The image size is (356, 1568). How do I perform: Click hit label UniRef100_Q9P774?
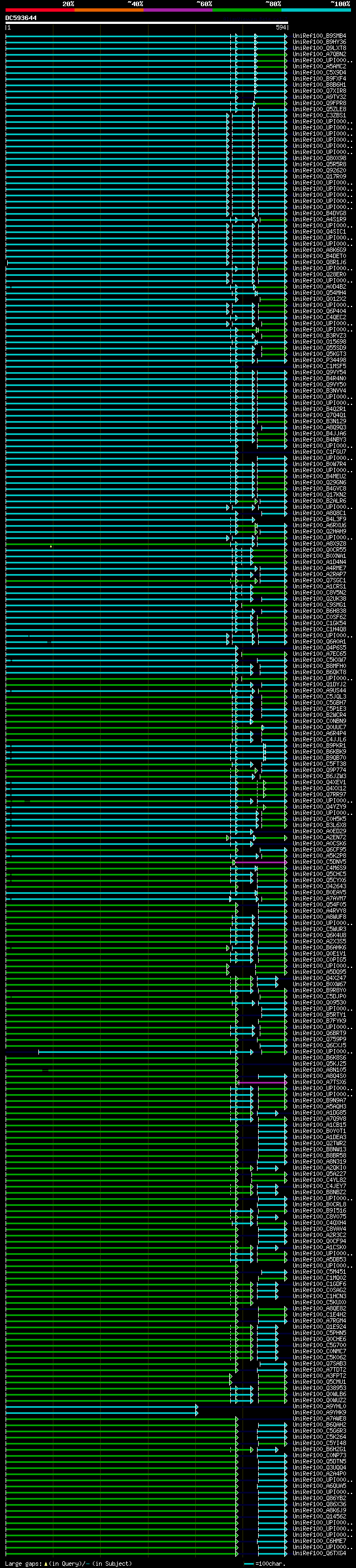319,770
